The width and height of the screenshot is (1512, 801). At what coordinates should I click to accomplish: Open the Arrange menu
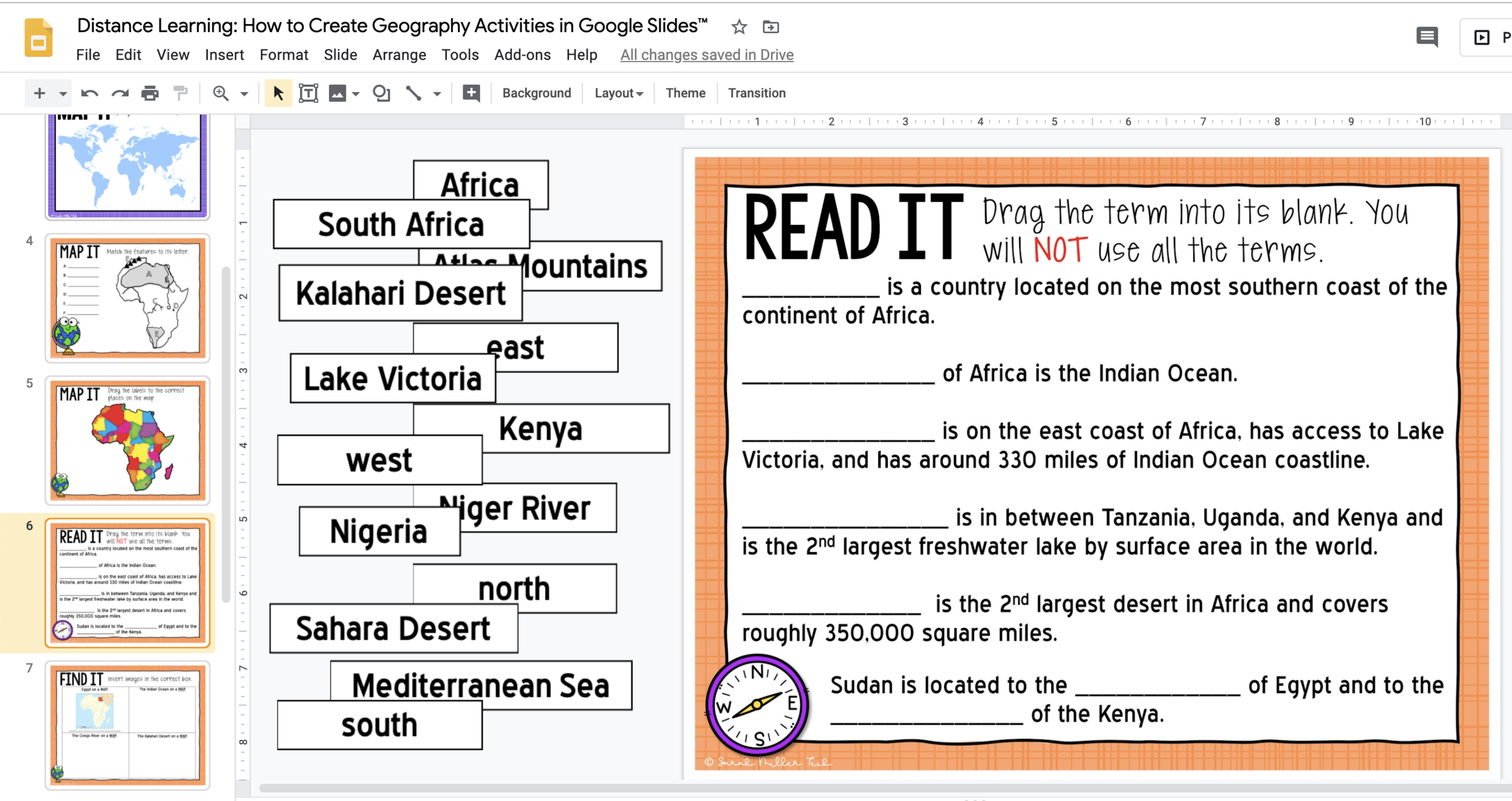(399, 55)
